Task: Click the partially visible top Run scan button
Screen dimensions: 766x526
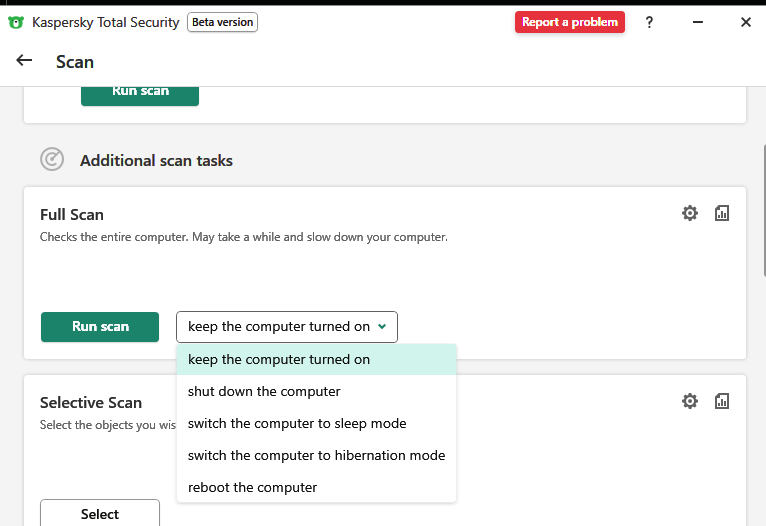Action: pyautogui.click(x=140, y=94)
